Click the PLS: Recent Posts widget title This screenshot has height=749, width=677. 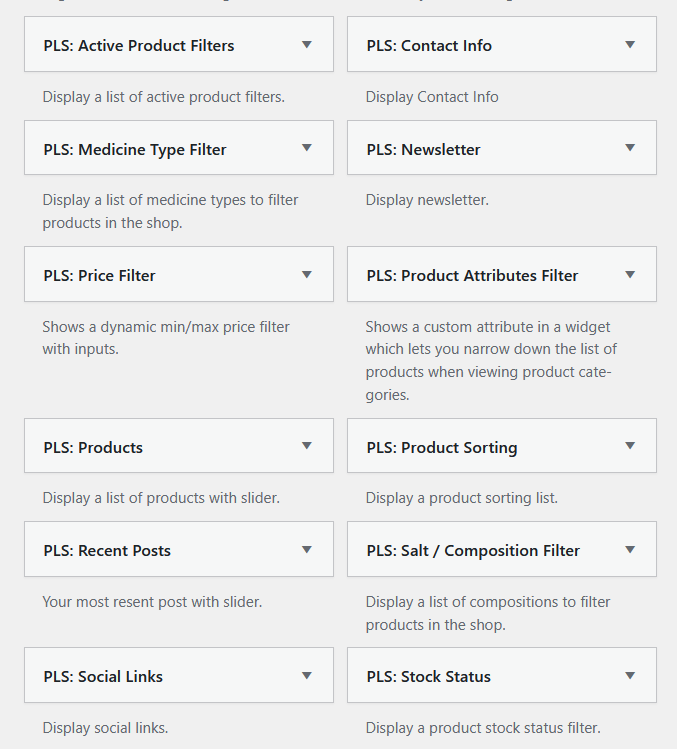[107, 551]
